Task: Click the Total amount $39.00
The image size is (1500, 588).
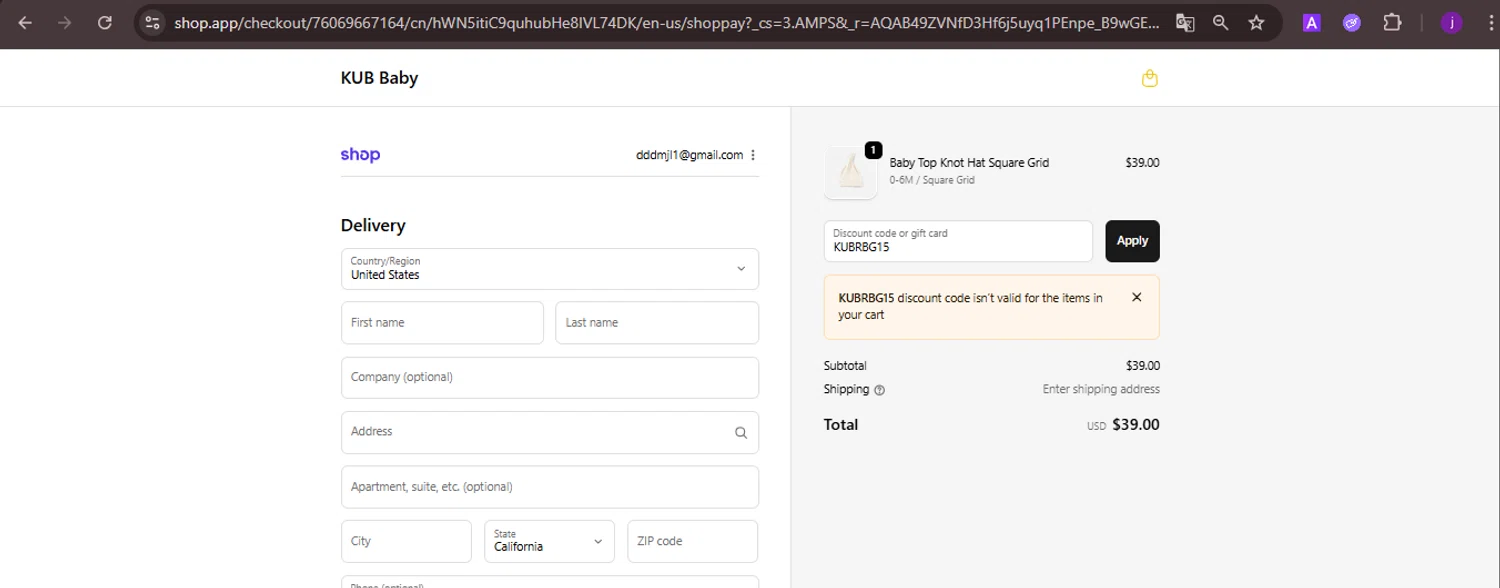Action: tap(1136, 425)
